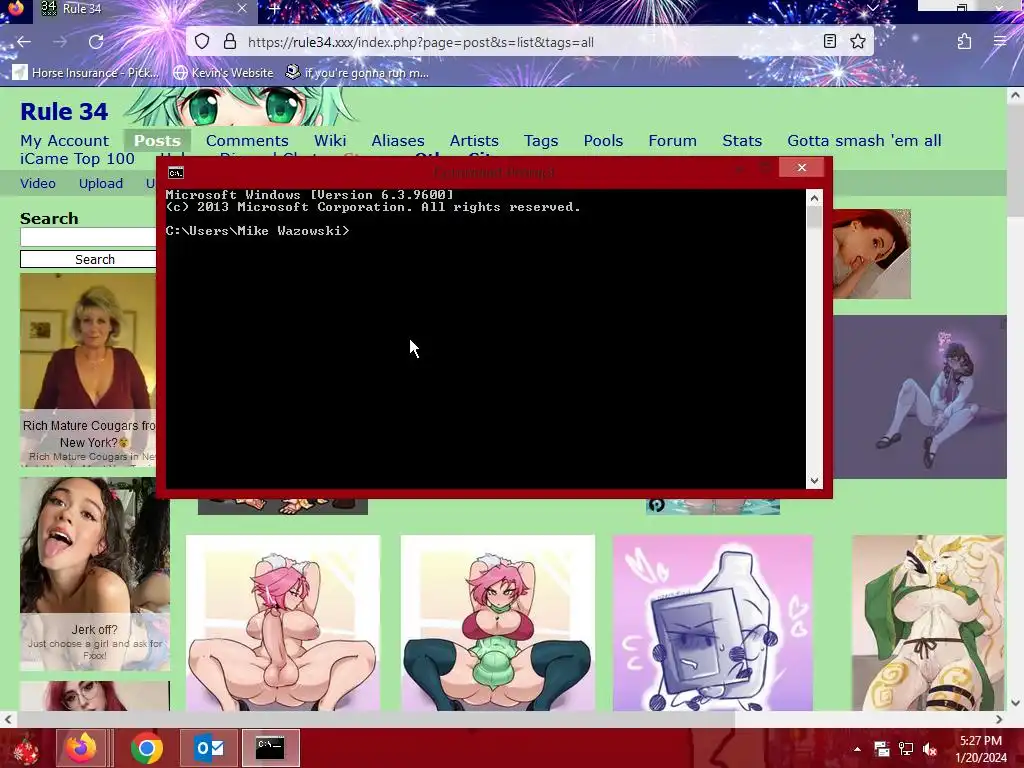Open iCame Top 100 link

(x=77, y=159)
